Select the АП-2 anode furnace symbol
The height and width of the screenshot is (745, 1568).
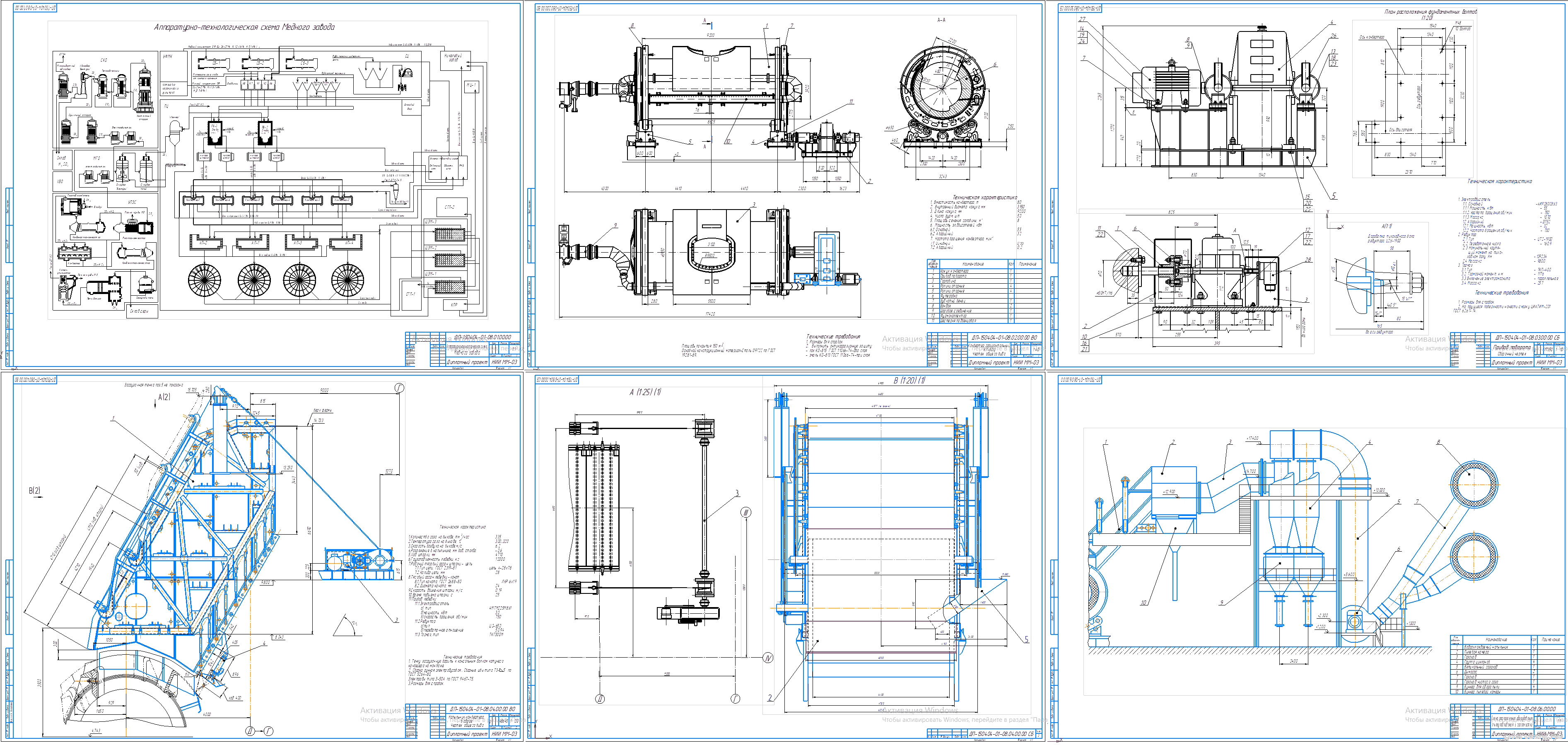(x=203, y=243)
